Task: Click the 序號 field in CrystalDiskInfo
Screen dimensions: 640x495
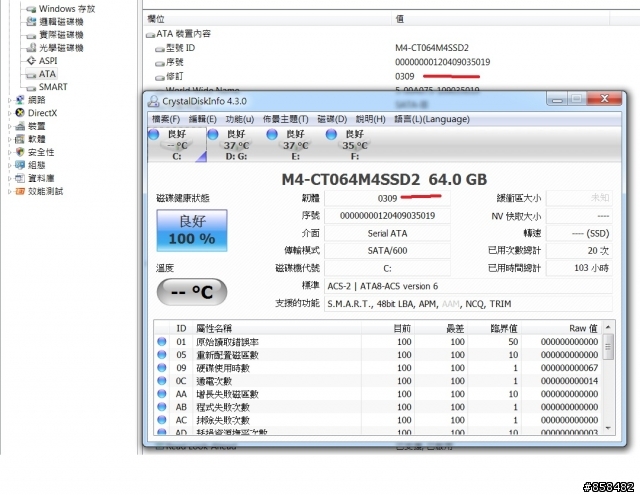Action: tap(387, 216)
